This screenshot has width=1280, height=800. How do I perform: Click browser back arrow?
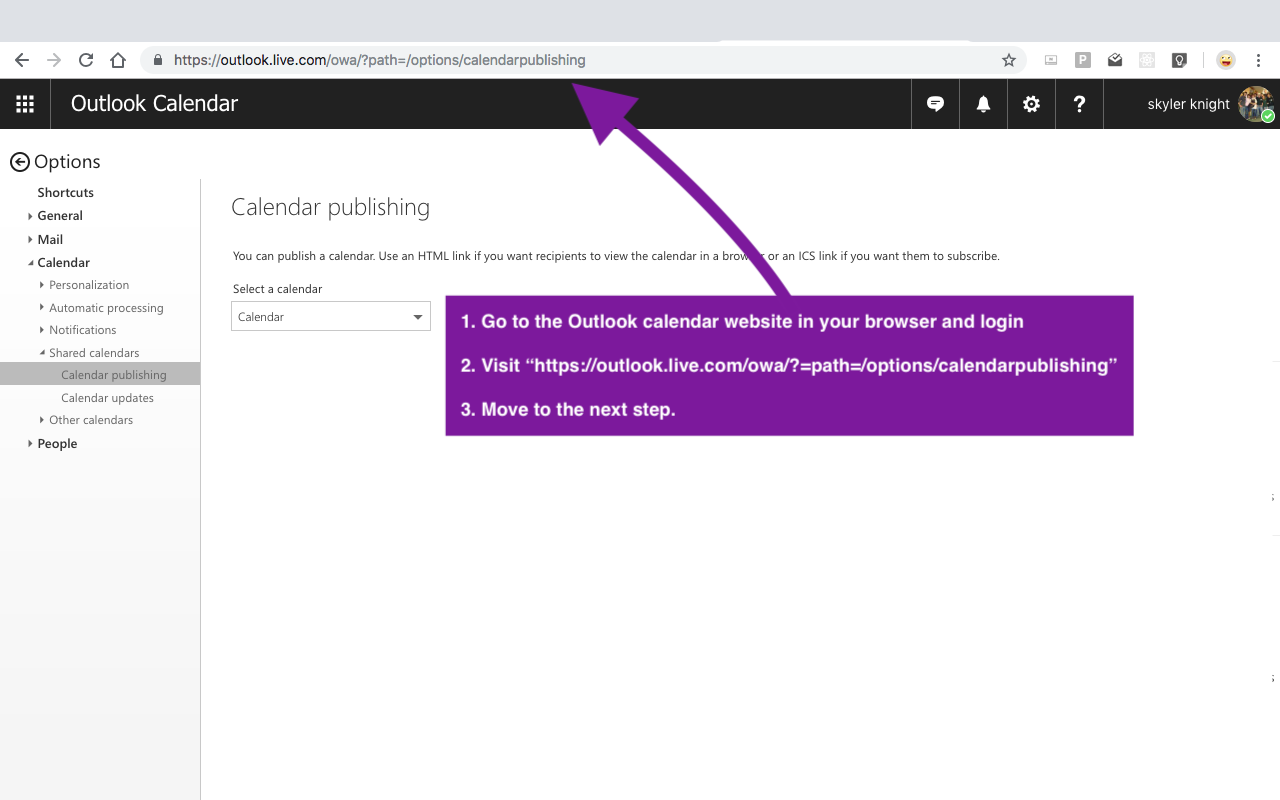(22, 60)
